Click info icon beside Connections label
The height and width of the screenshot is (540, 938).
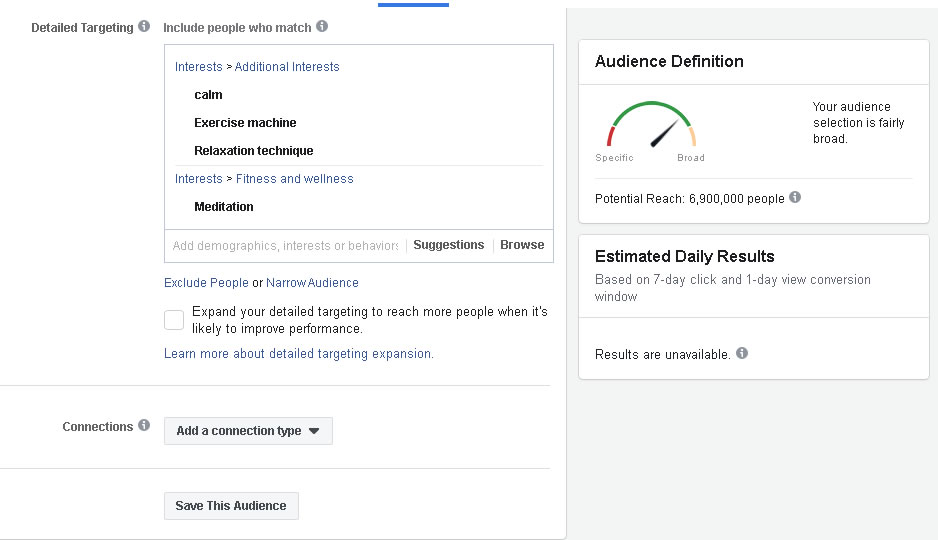tap(144, 425)
